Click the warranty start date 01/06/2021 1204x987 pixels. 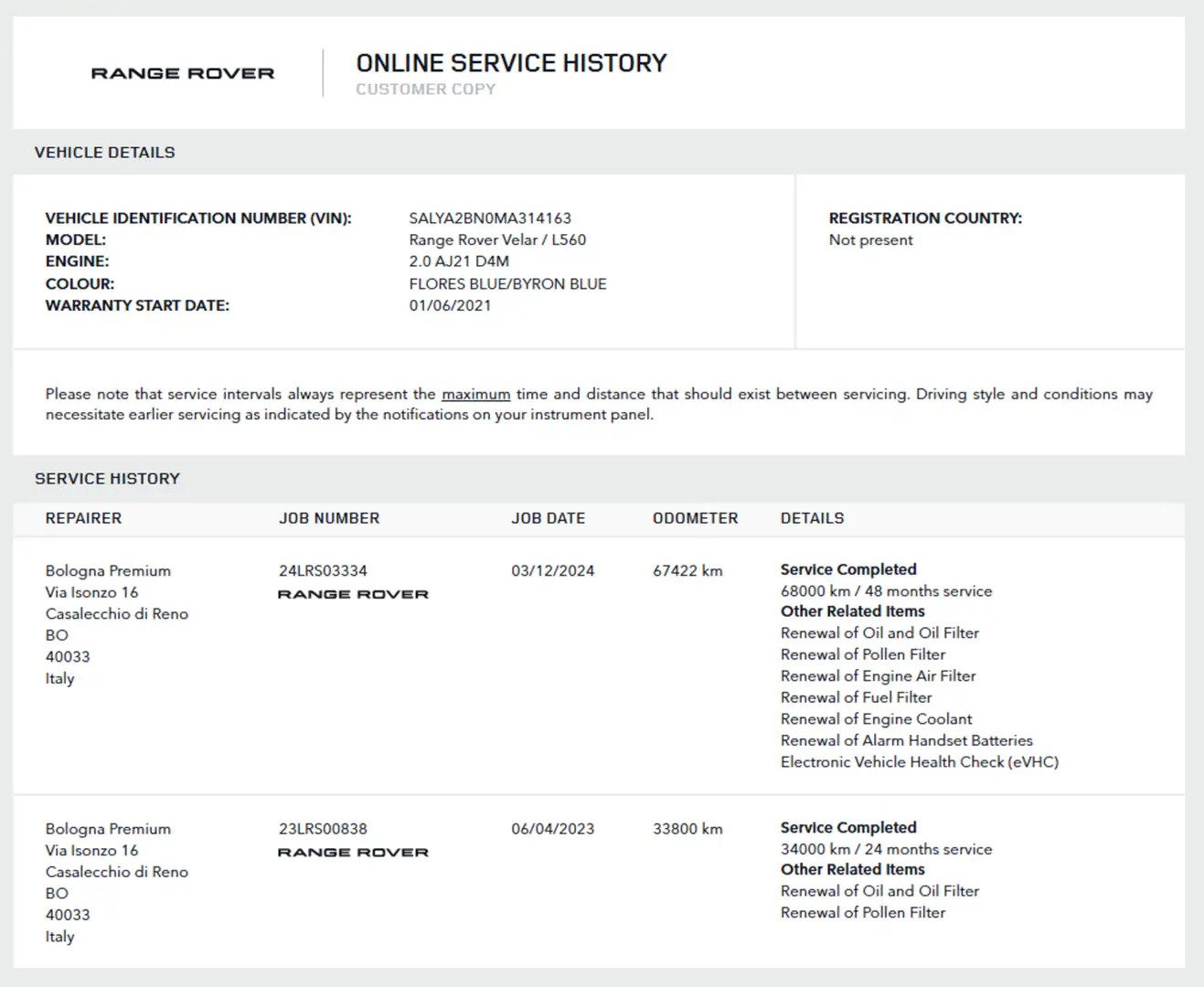(x=450, y=305)
